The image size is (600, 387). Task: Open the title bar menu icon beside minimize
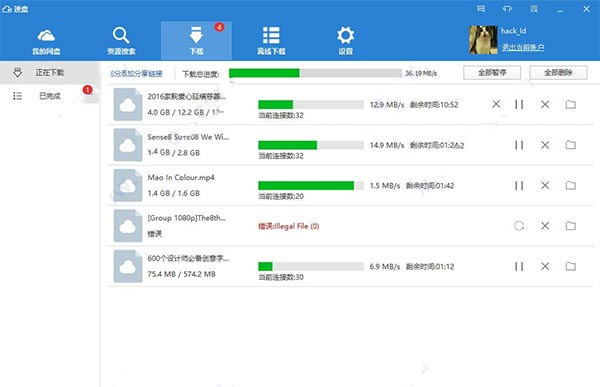534,8
